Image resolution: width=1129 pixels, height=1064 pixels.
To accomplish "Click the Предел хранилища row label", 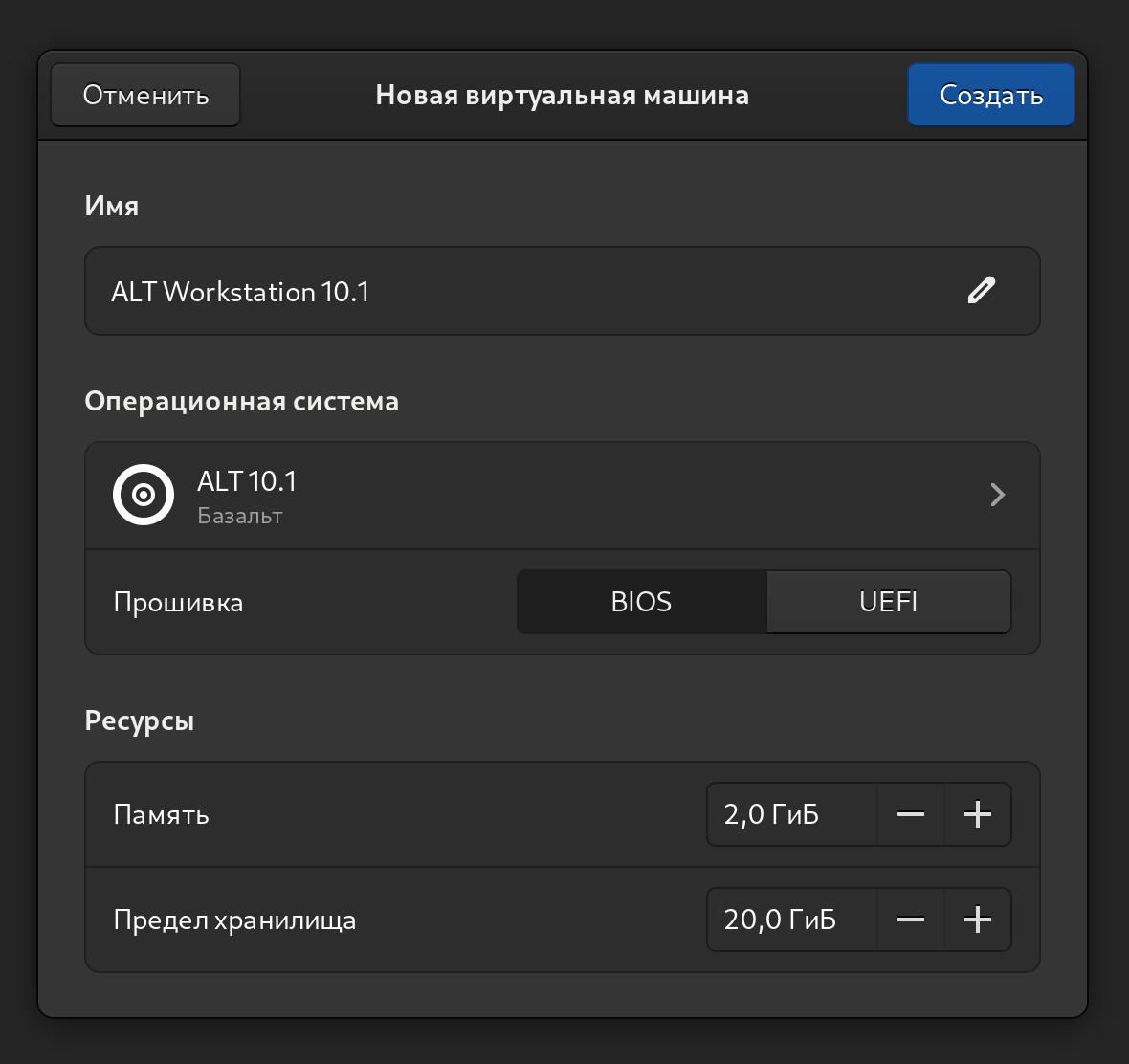I will pos(234,920).
